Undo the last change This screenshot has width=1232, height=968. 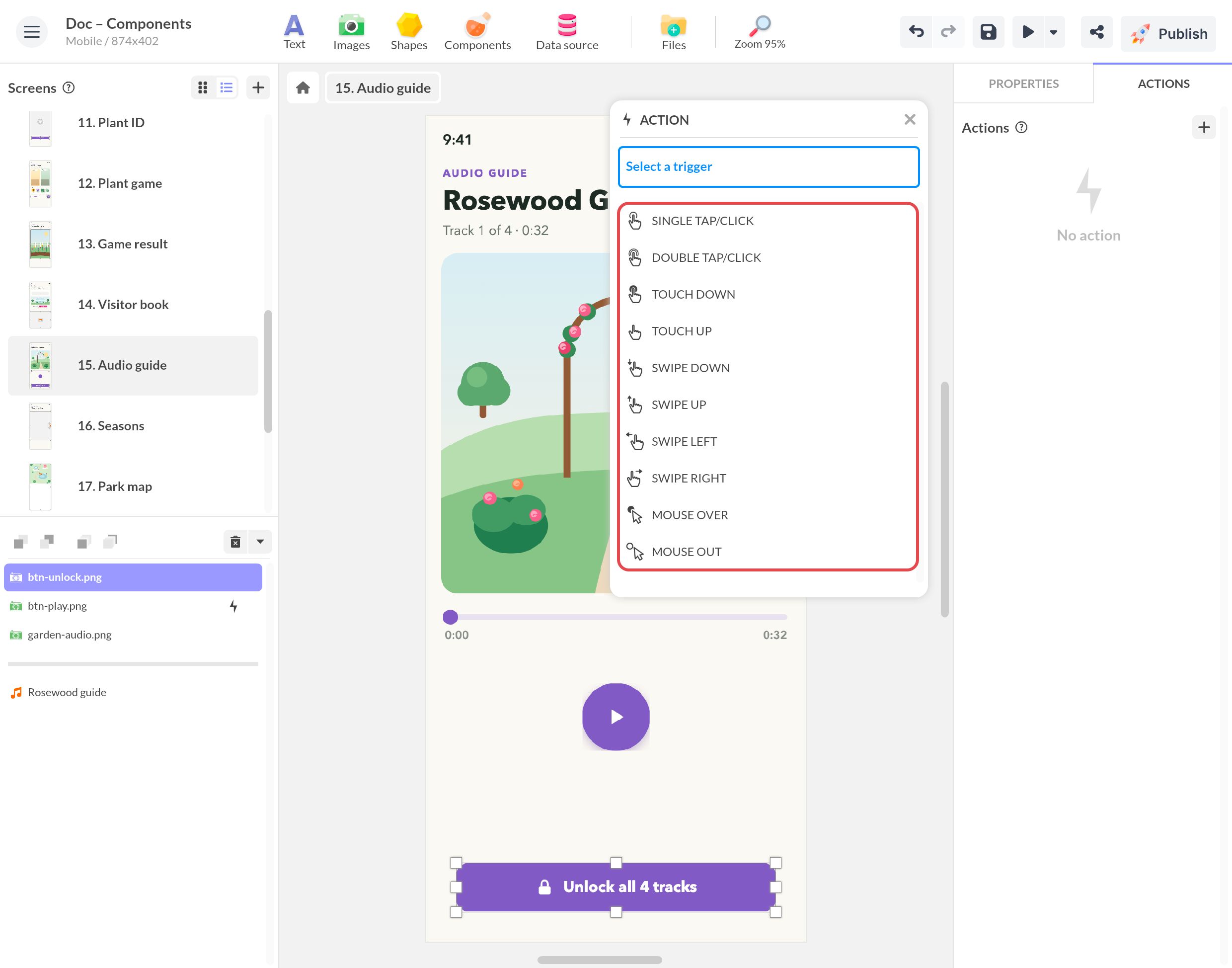click(x=916, y=32)
